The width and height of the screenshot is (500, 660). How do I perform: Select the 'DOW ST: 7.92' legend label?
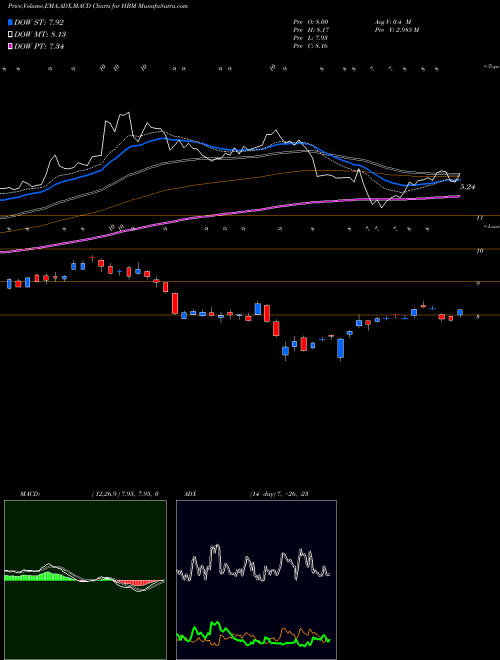click(x=39, y=22)
